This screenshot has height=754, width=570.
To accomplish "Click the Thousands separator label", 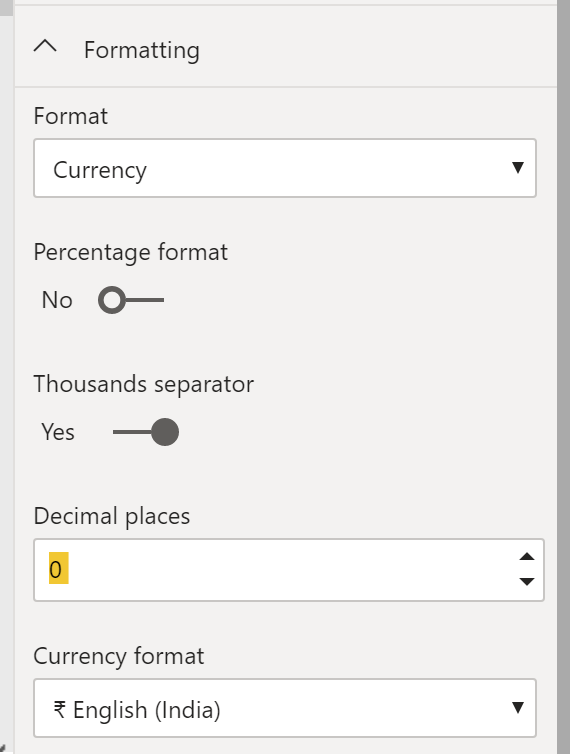I will (143, 384).
